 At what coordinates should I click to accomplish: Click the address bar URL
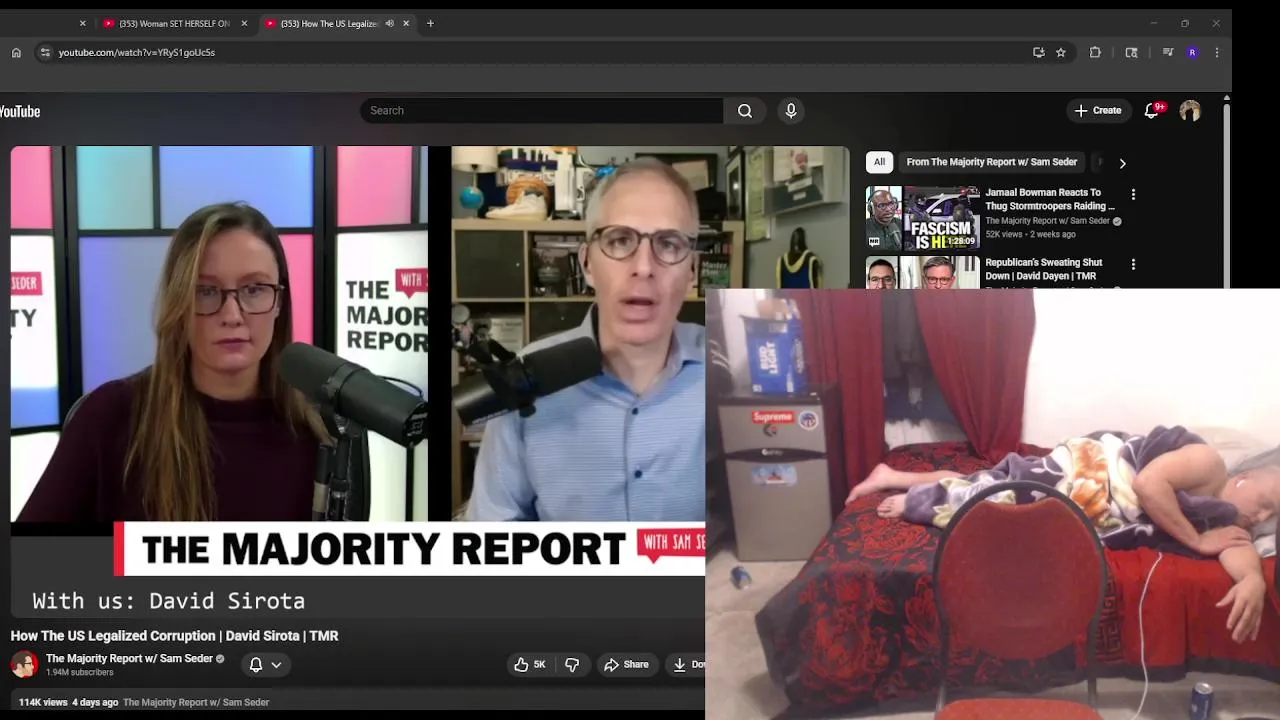pyautogui.click(x=136, y=52)
